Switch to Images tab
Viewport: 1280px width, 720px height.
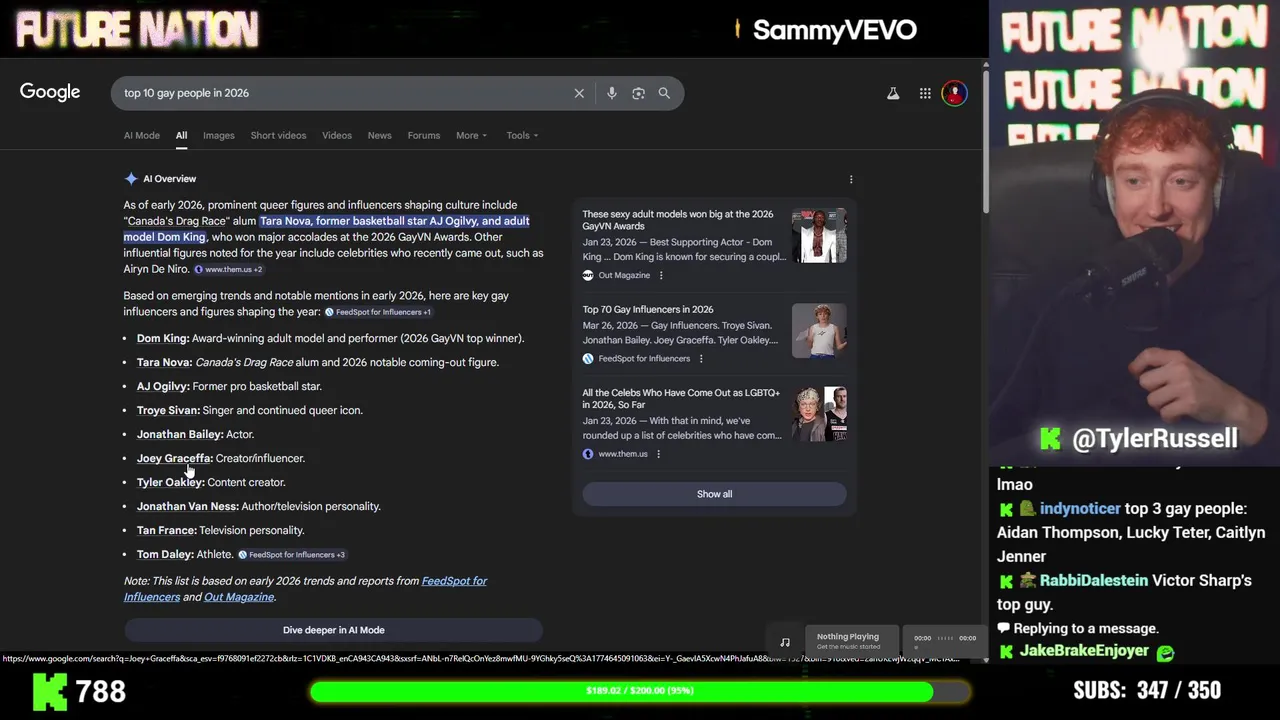pyautogui.click(x=219, y=135)
